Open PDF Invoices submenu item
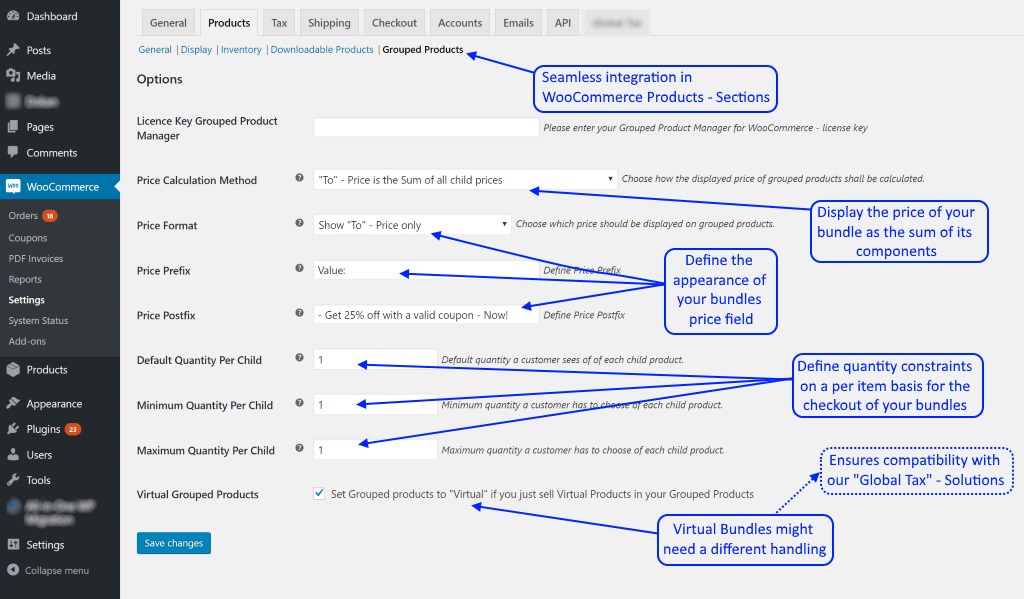The width and height of the screenshot is (1024, 599). pos(36,259)
